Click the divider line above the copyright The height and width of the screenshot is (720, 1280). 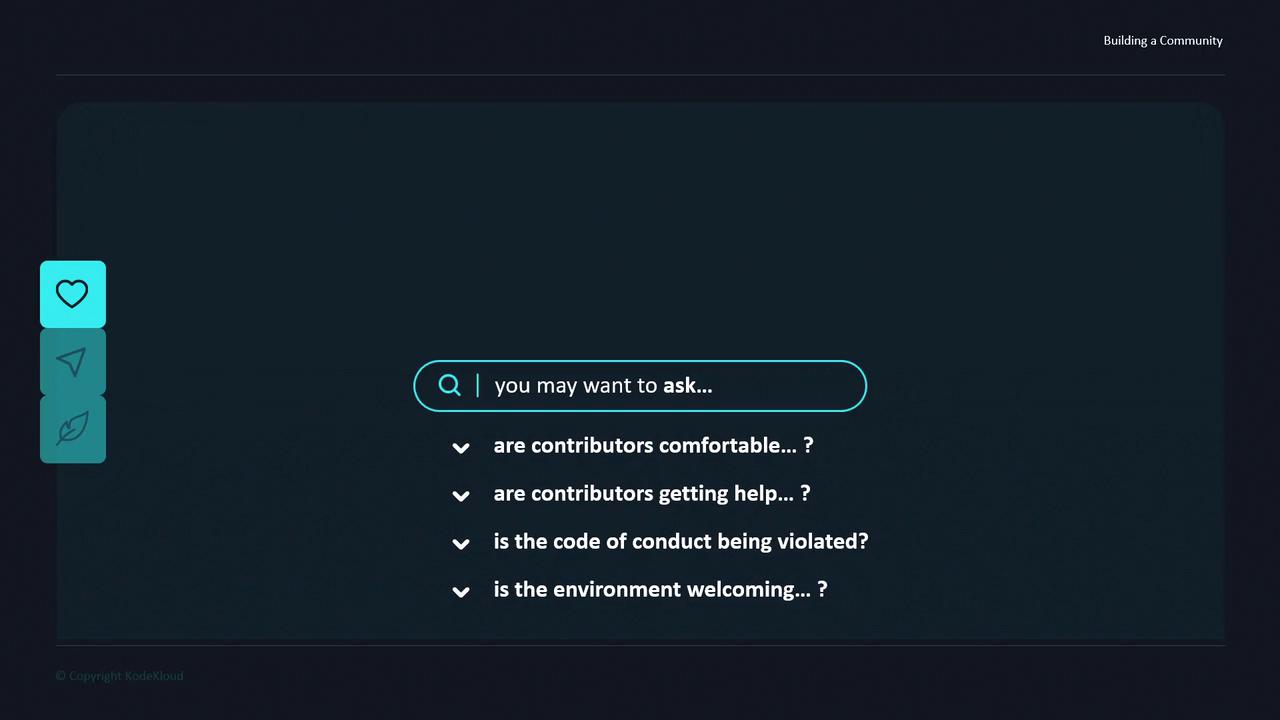640,645
